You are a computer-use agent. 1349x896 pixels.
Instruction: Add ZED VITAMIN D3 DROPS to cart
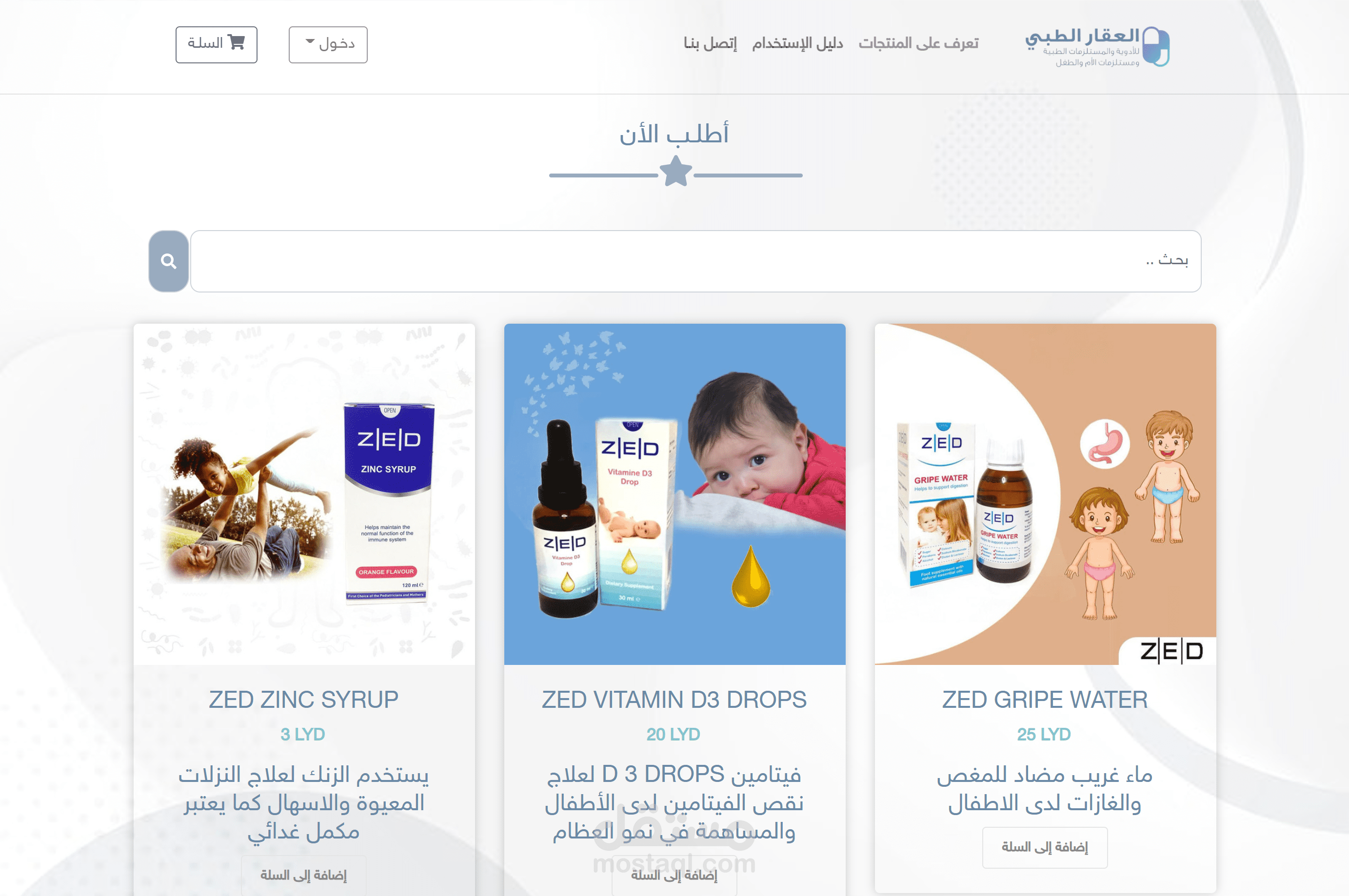click(674, 876)
